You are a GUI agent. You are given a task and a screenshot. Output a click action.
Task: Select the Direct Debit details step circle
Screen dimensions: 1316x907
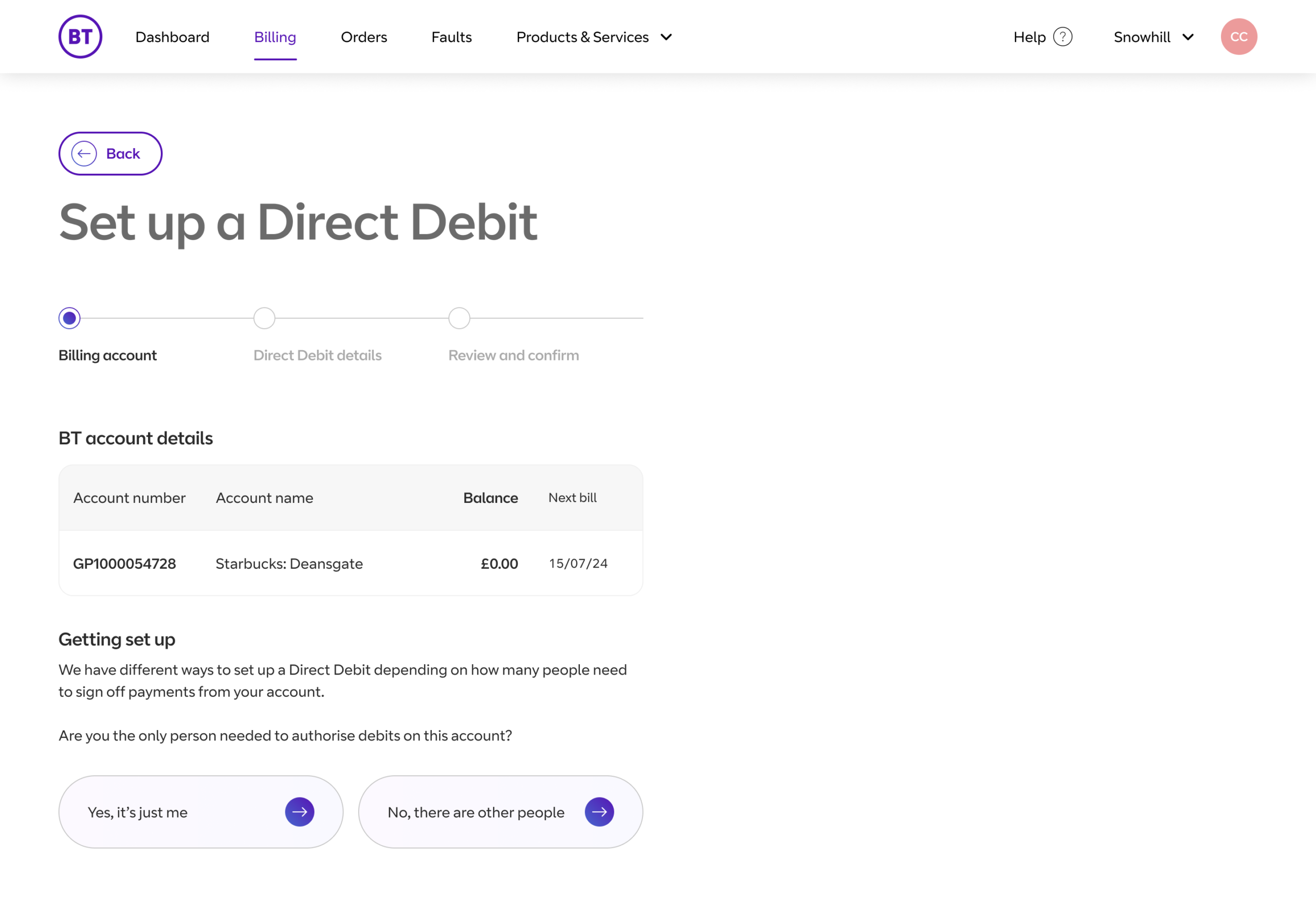coord(264,318)
